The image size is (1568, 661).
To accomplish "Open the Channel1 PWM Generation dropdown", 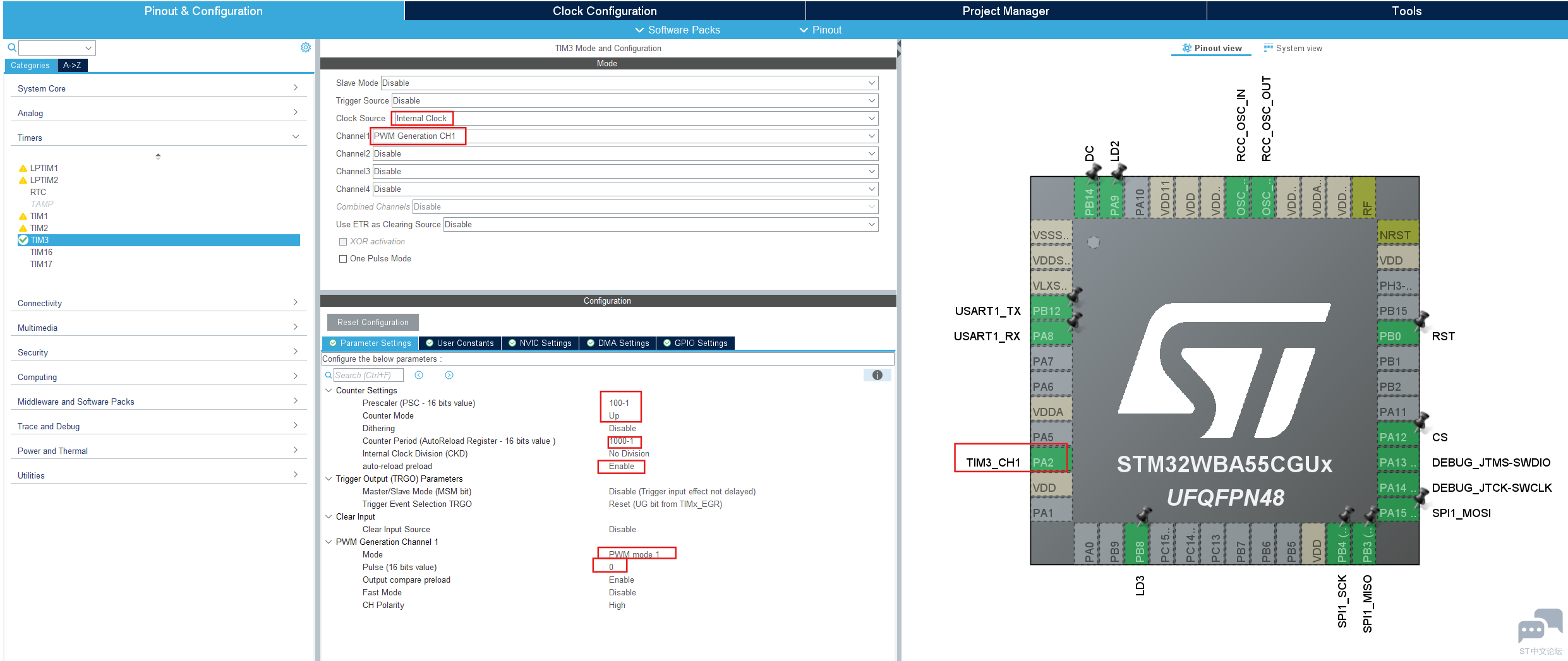I will pos(625,136).
